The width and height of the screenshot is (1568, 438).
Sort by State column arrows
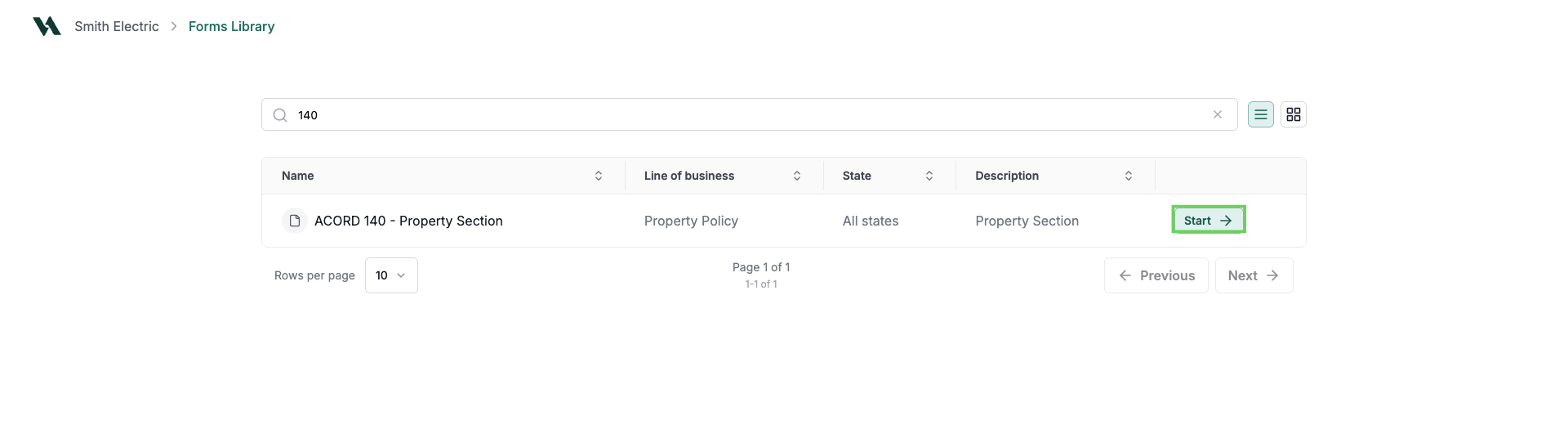[929, 176]
